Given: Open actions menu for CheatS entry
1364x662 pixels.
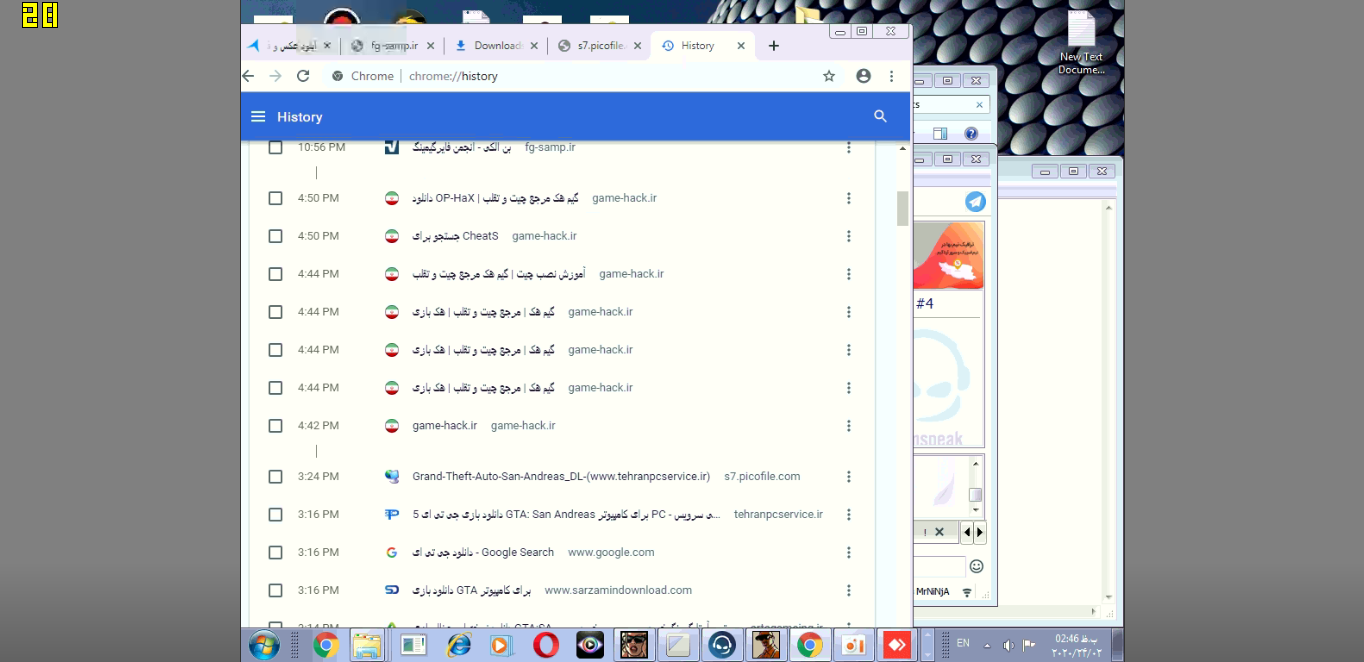Looking at the screenshot, I should [x=849, y=236].
